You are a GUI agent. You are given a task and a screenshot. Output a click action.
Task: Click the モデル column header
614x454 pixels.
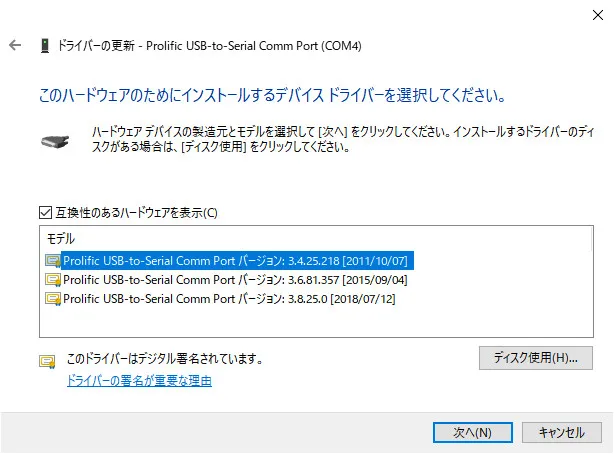coord(61,238)
